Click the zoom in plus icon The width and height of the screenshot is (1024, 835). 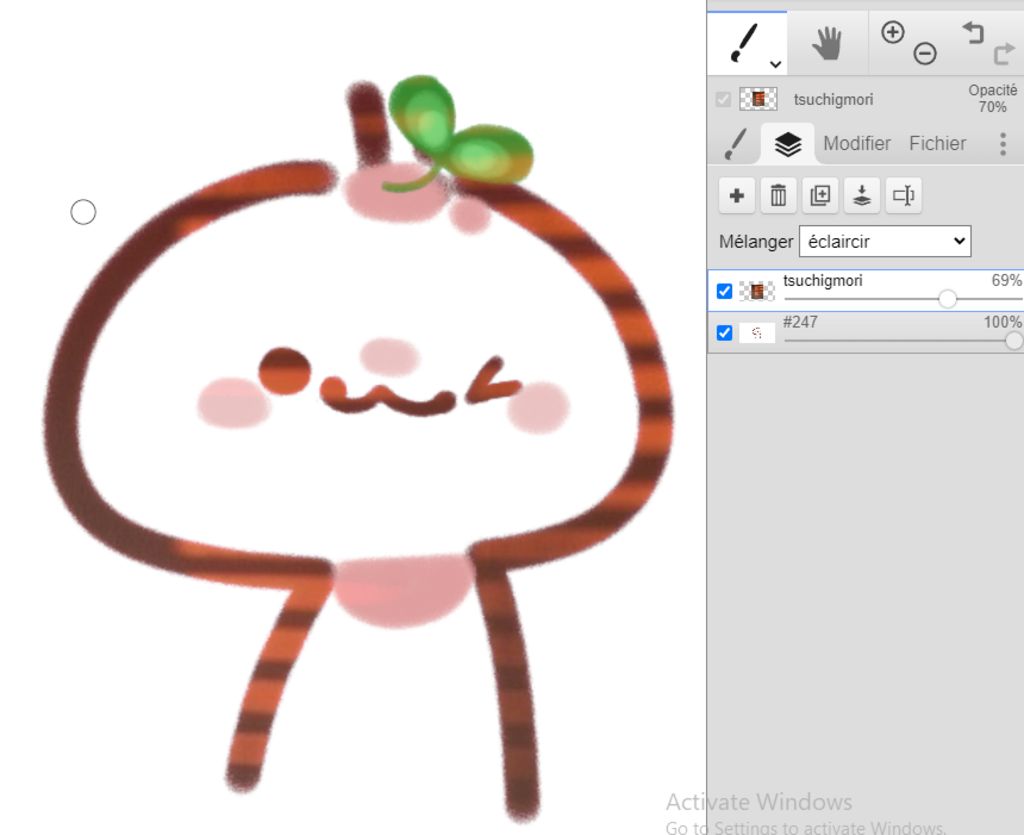click(893, 32)
